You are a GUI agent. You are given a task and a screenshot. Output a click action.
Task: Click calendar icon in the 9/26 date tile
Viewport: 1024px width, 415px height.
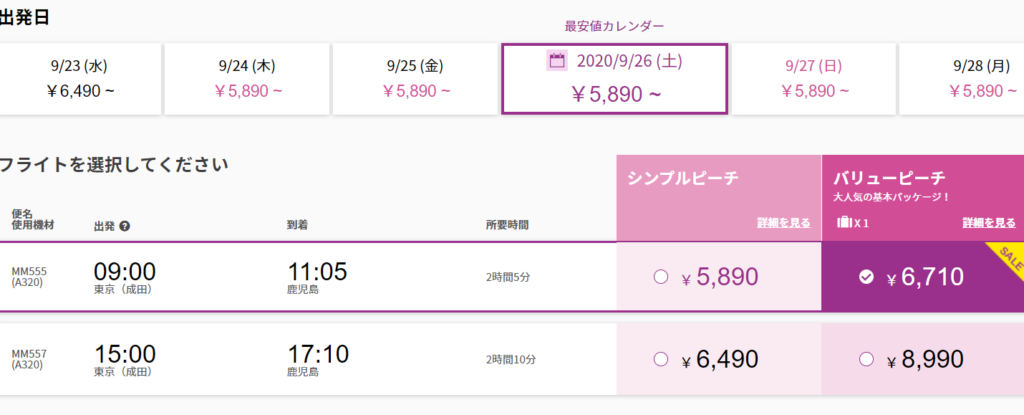558,61
